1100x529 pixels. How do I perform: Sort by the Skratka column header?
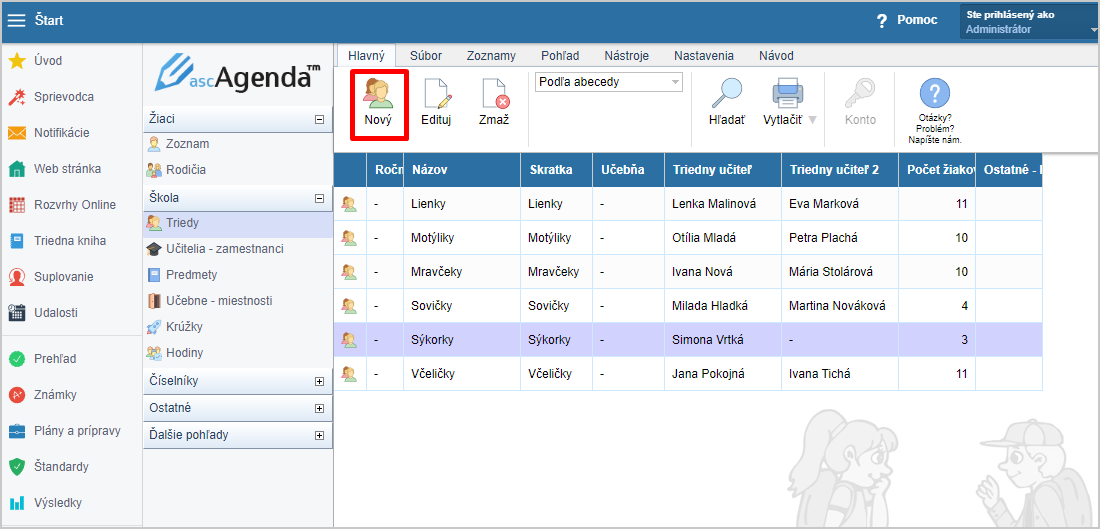[x=556, y=170]
